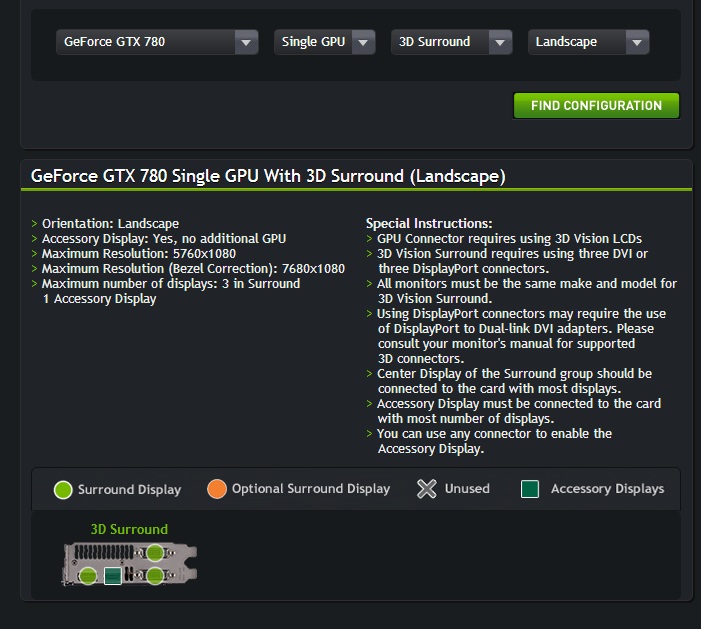Click the green Surround Display legend circle
The height and width of the screenshot is (629, 701).
click(63, 490)
